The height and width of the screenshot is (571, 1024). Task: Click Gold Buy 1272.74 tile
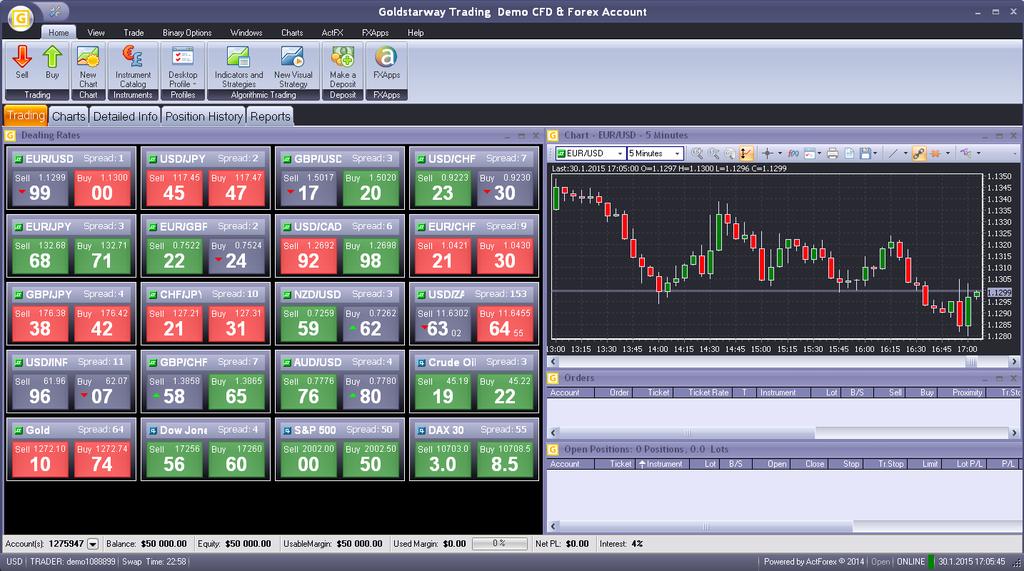(x=102, y=459)
